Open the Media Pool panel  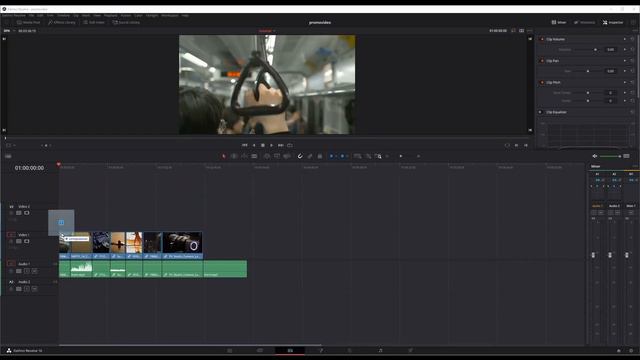pyautogui.click(x=29, y=22)
